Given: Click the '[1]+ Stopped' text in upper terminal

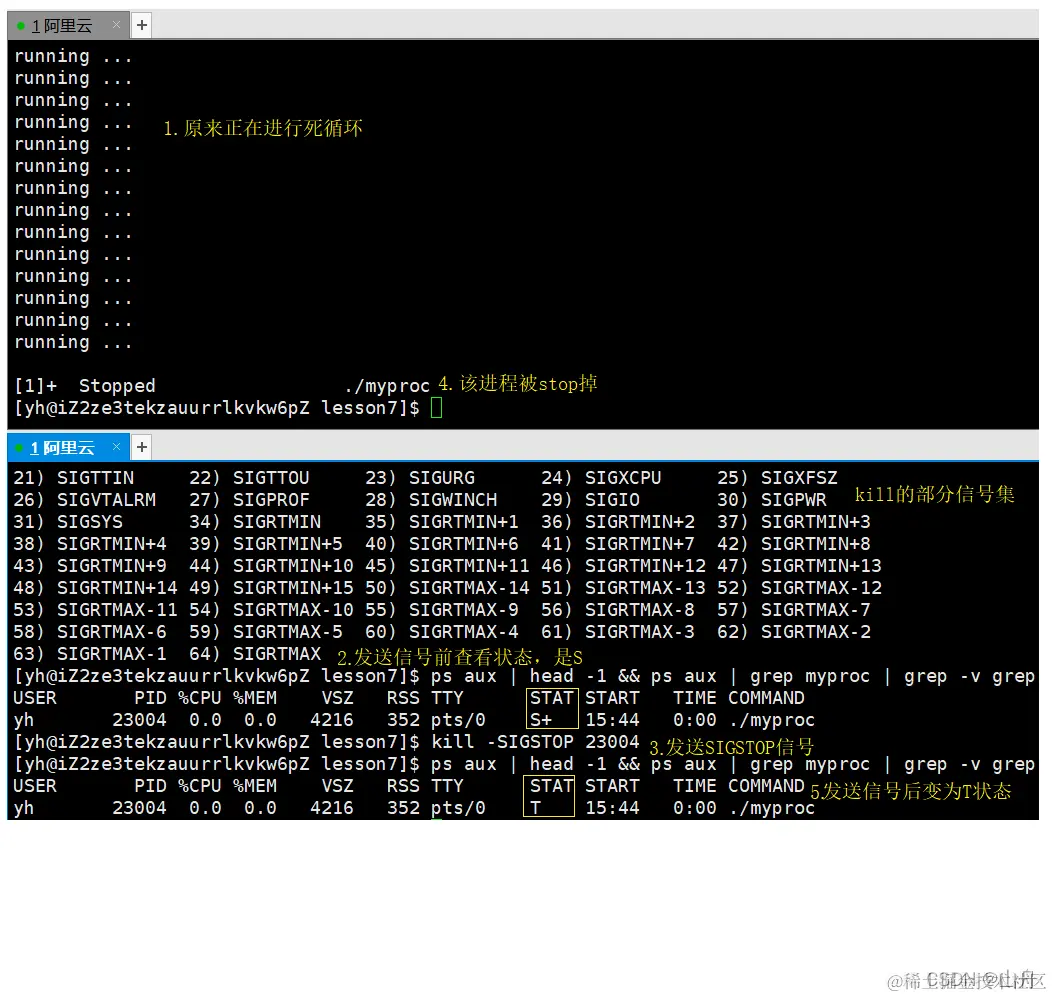Looking at the screenshot, I should (85, 385).
